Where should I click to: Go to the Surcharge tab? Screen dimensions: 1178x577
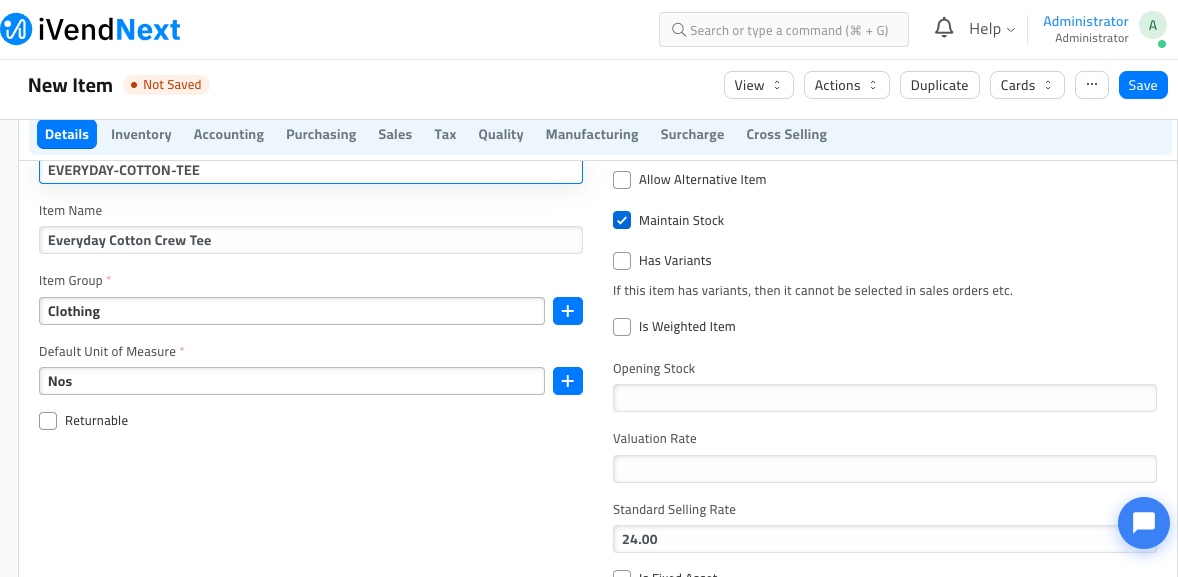click(692, 134)
